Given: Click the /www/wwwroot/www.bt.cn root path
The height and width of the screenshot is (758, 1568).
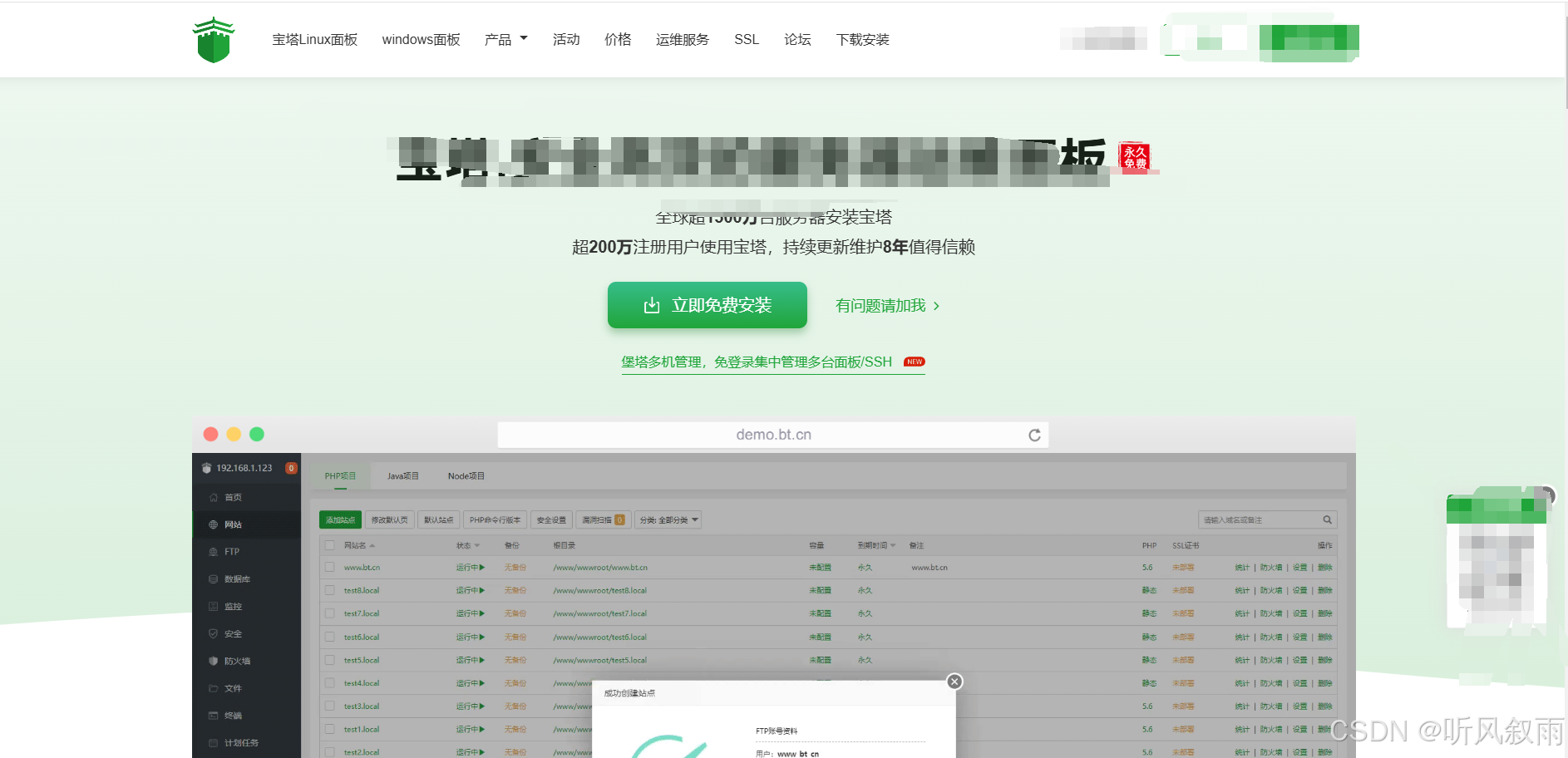Looking at the screenshot, I should [600, 568].
